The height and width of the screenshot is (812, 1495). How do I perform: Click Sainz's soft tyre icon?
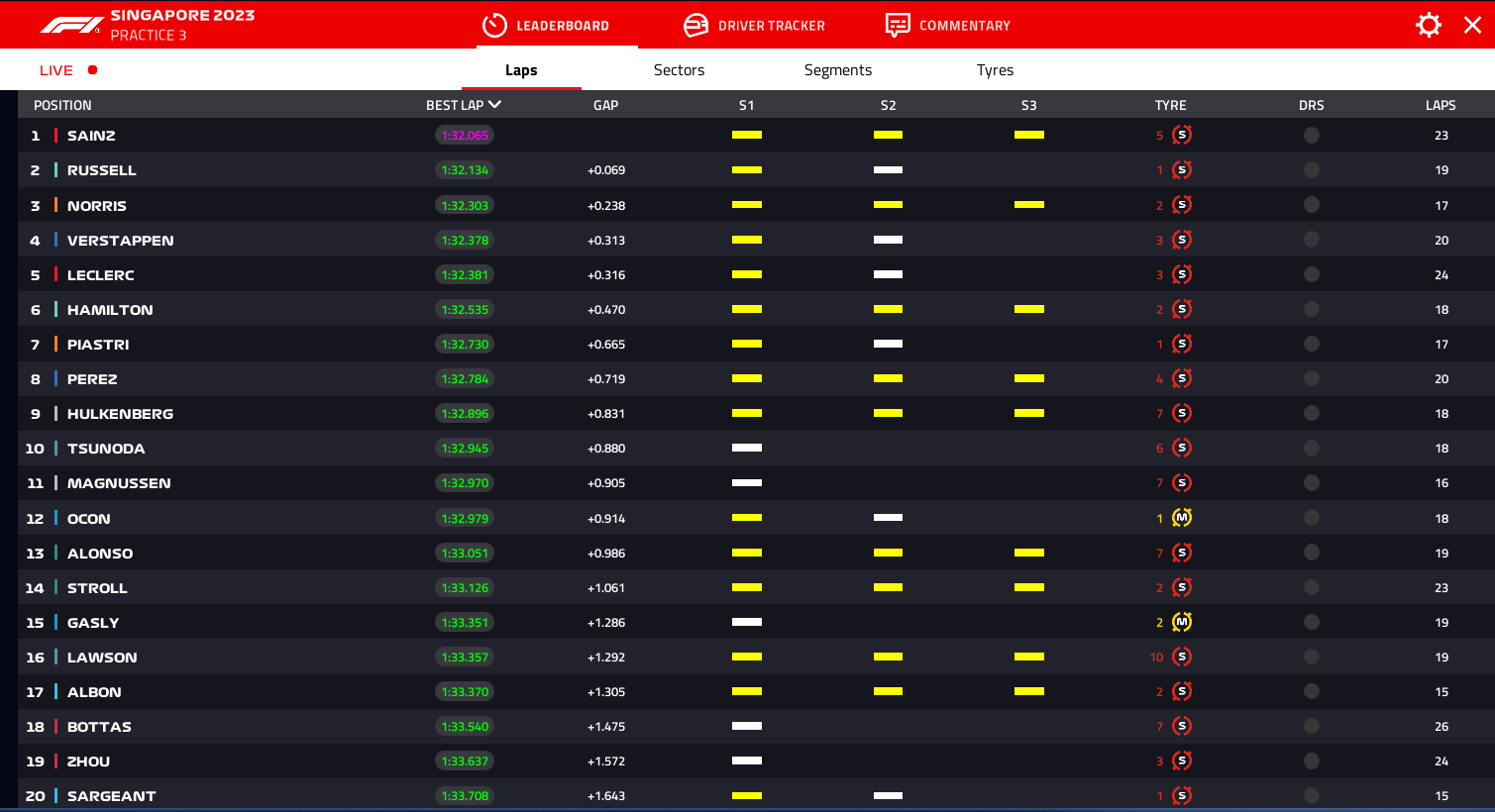coord(1182,136)
